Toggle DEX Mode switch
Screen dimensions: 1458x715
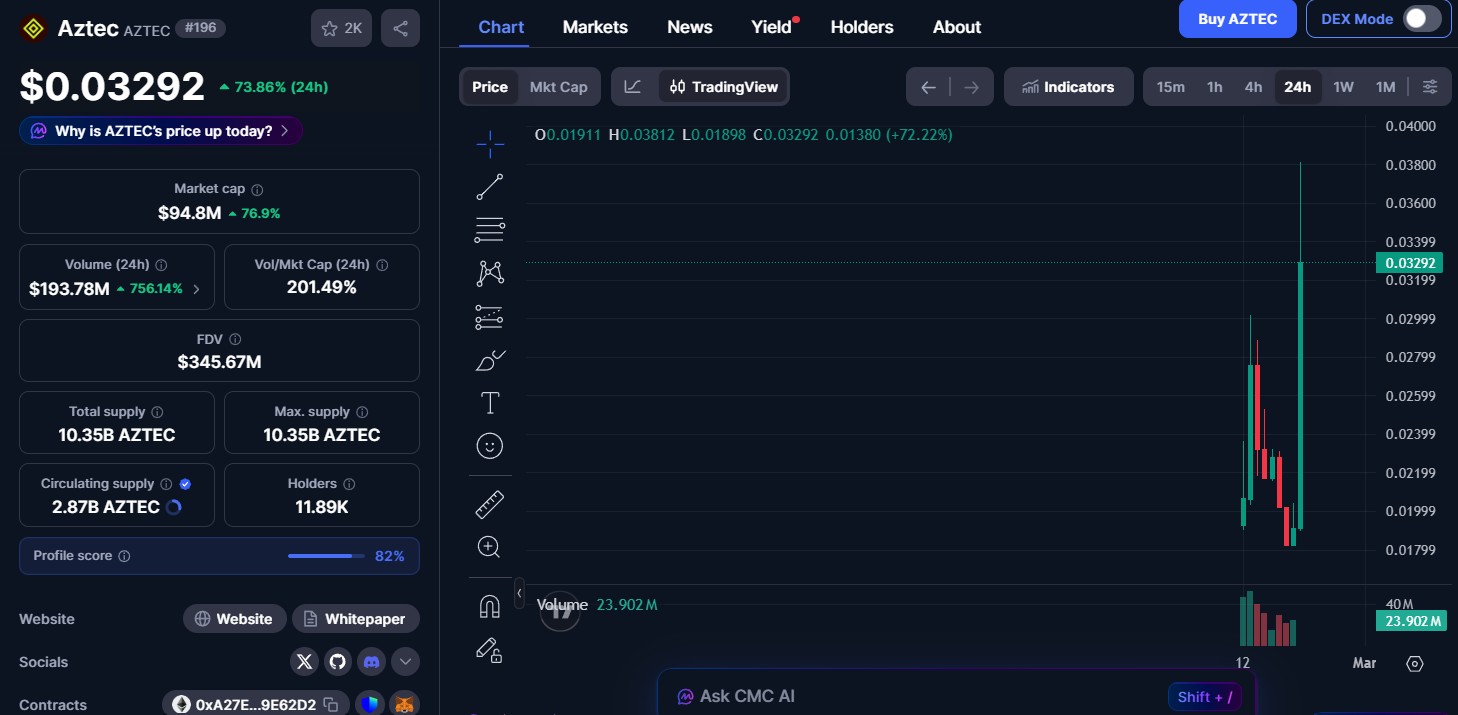point(1421,19)
